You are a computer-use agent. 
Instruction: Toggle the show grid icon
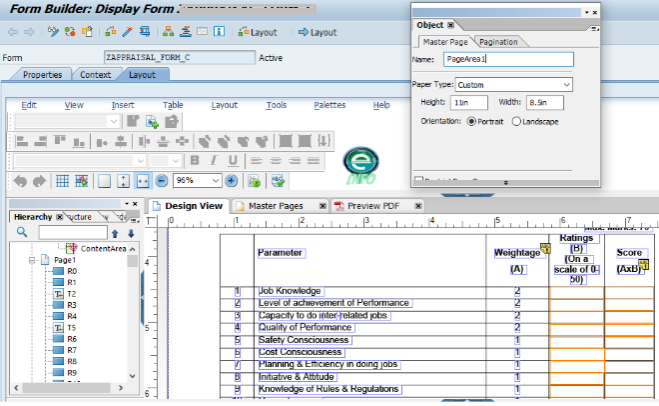pyautogui.click(x=62, y=181)
